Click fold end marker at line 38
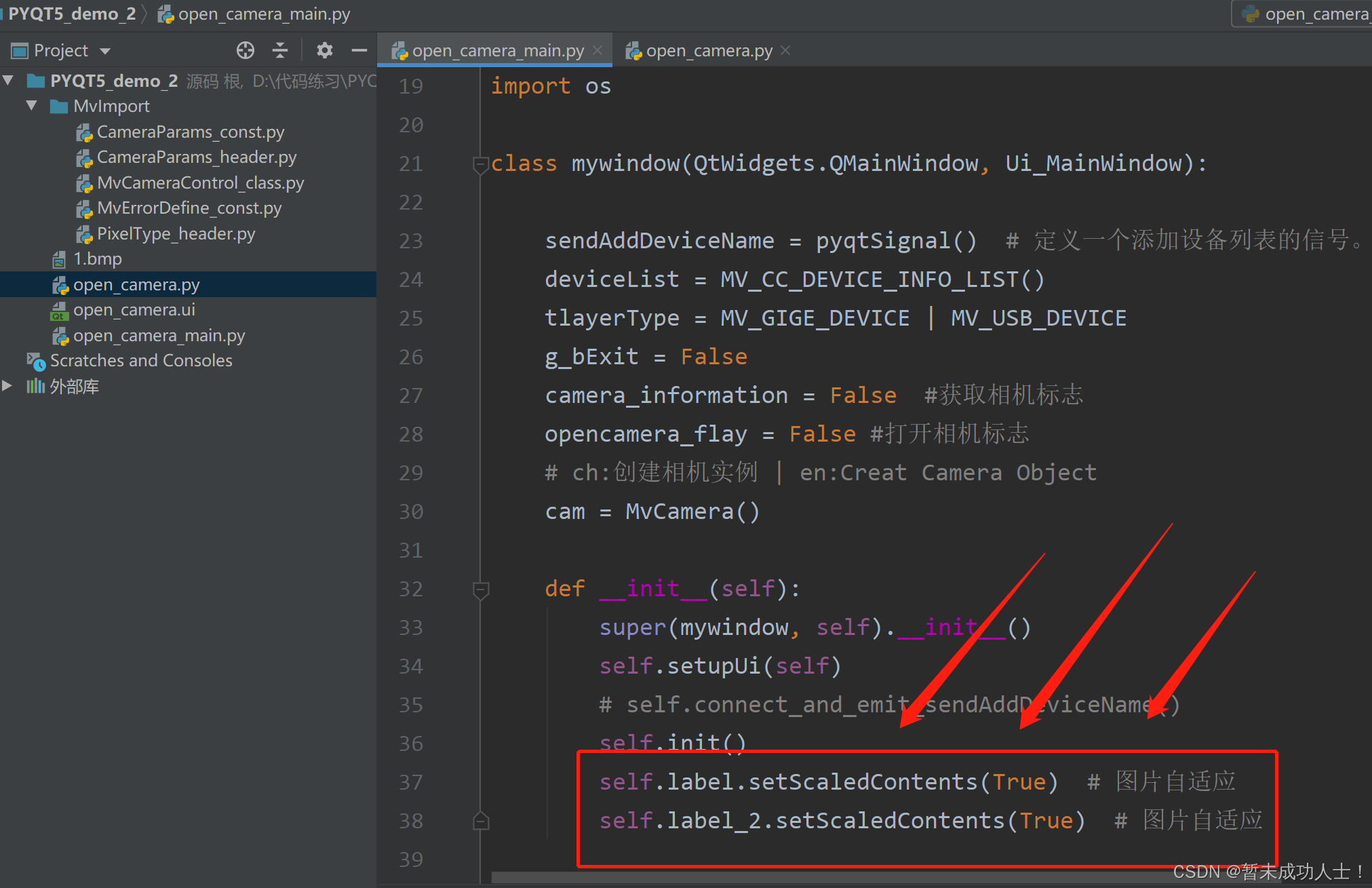Image resolution: width=1372 pixels, height=888 pixels. [481, 822]
